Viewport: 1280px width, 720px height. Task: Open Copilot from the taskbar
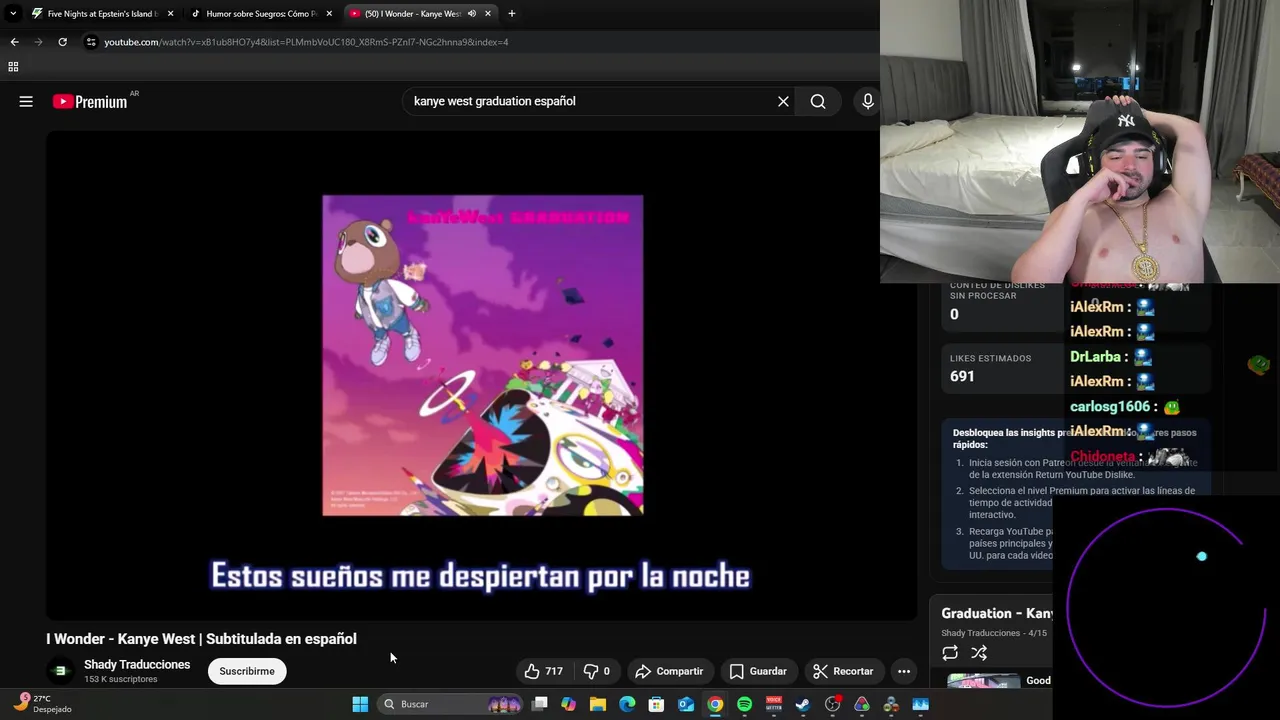[569, 704]
